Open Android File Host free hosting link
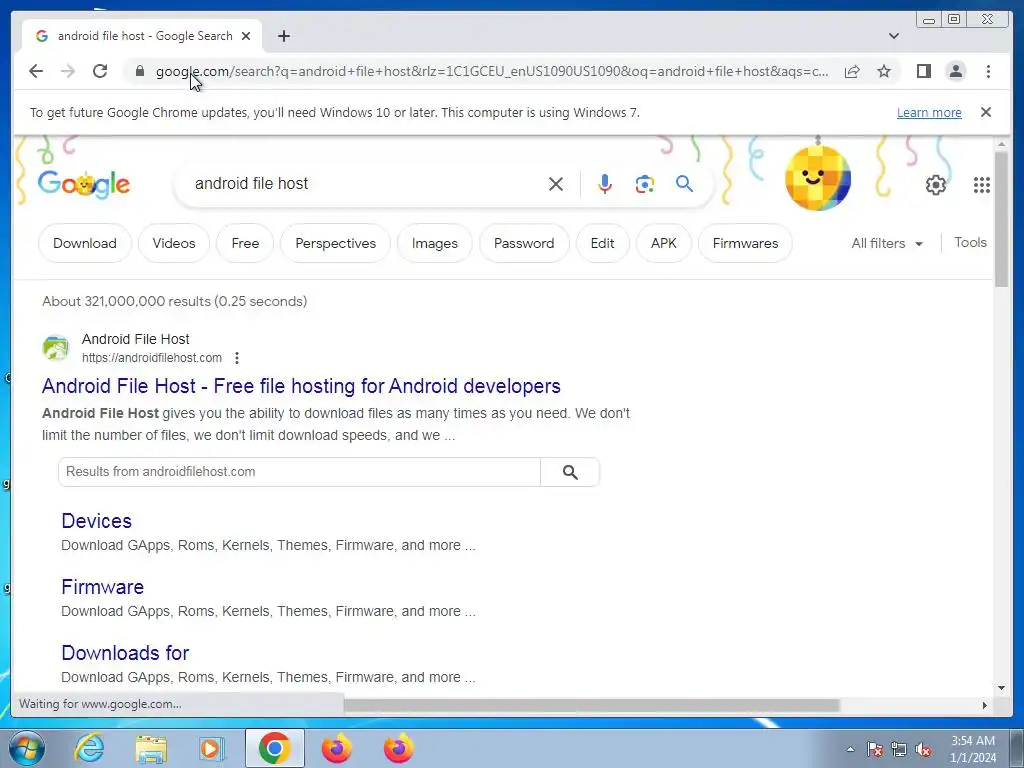The height and width of the screenshot is (768, 1024). click(301, 386)
